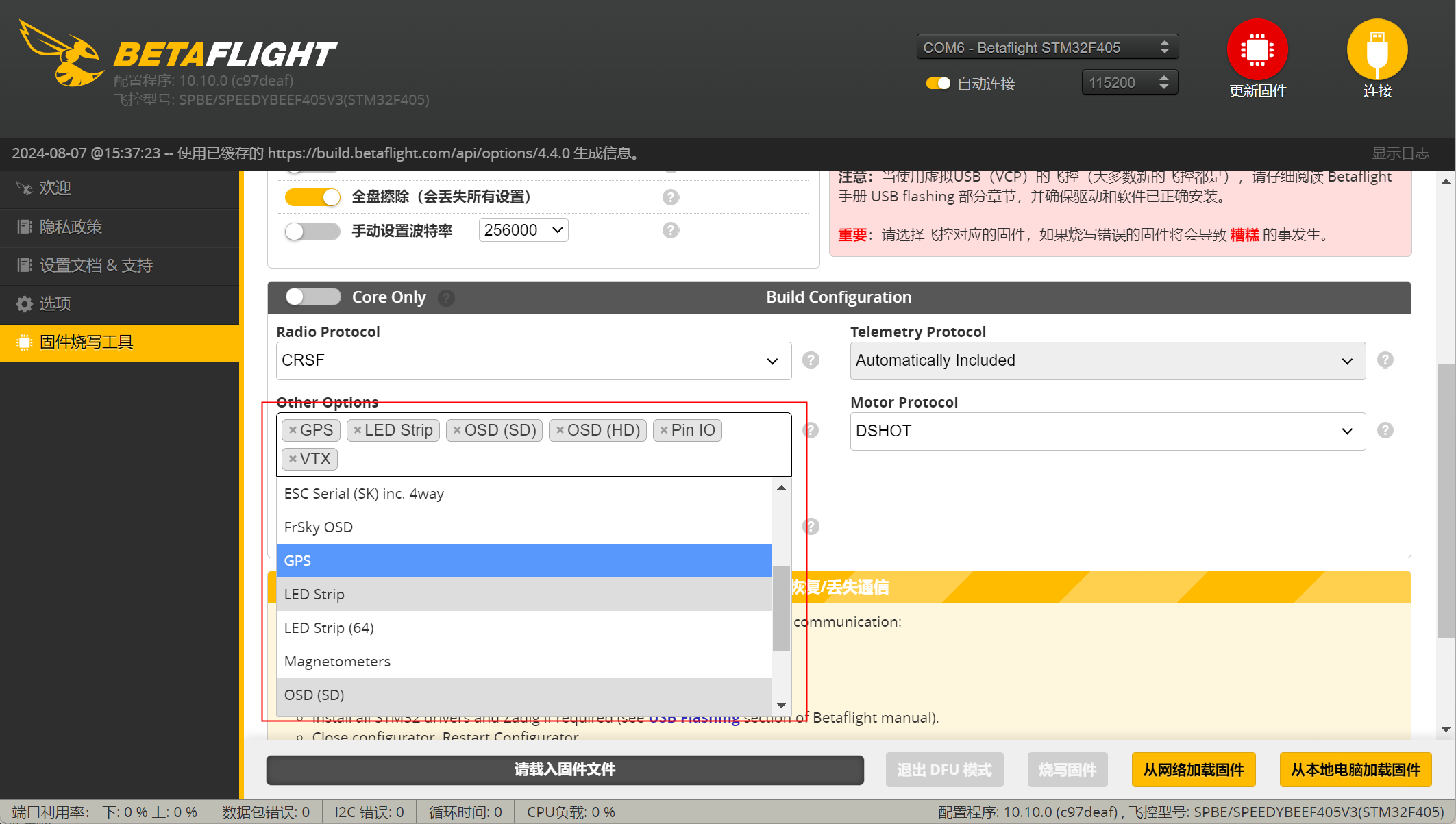Remove the GPS tag from Other Options
Image resolution: width=1456 pixels, height=824 pixels.
[x=293, y=430]
